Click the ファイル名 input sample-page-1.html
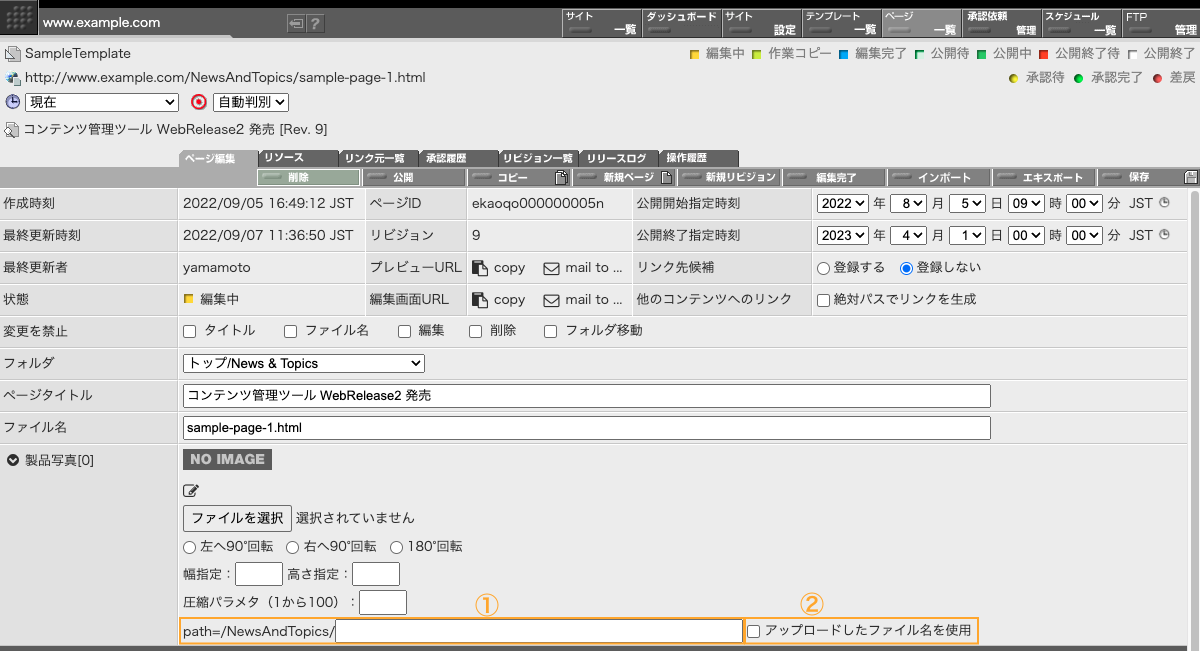Viewport: 1200px width, 651px height. click(587, 427)
